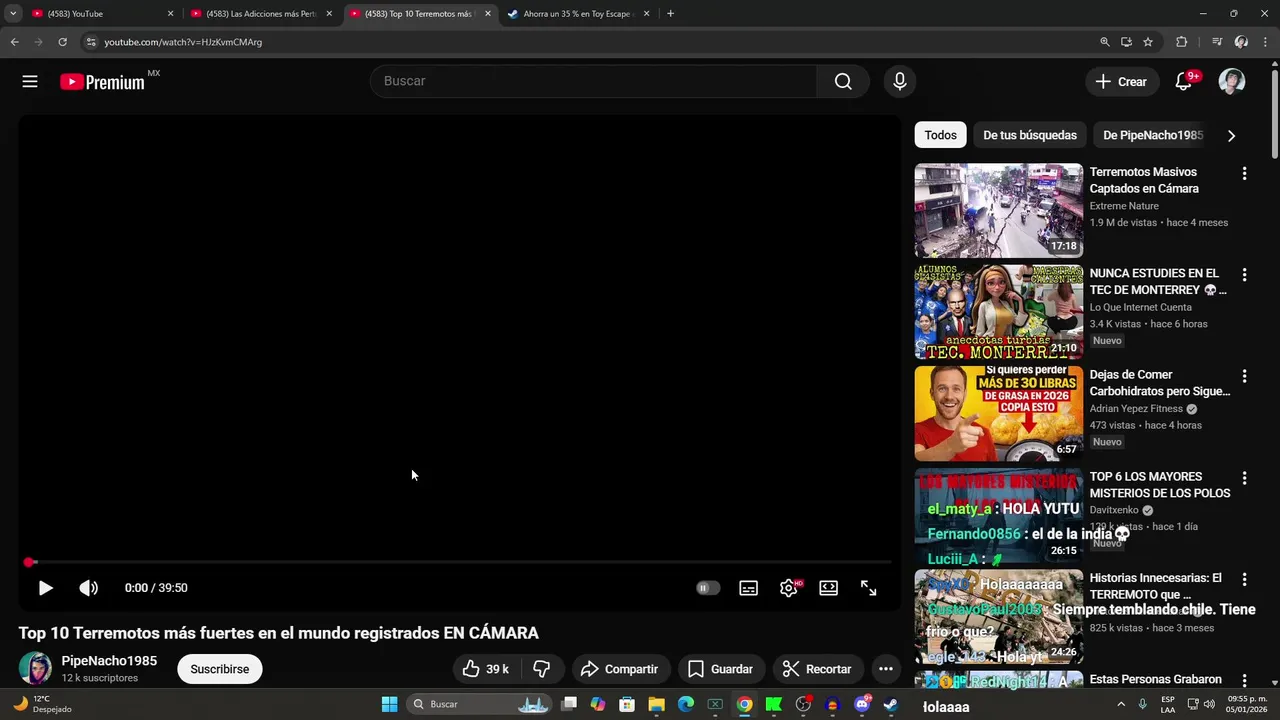Viewport: 1280px width, 720px height.
Task: Switch to Las Adicciones más browser tab
Action: (x=262, y=14)
